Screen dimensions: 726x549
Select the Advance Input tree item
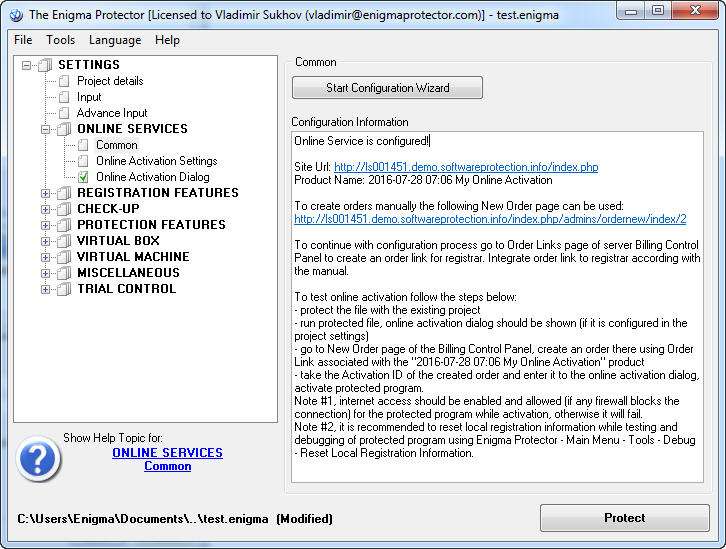click(112, 113)
